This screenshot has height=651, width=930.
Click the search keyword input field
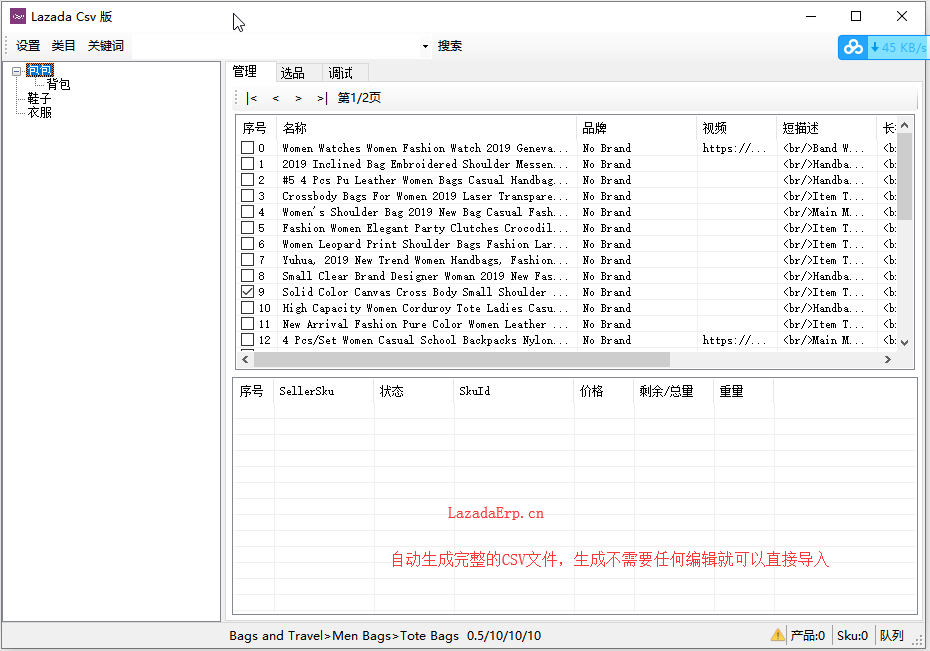point(276,46)
